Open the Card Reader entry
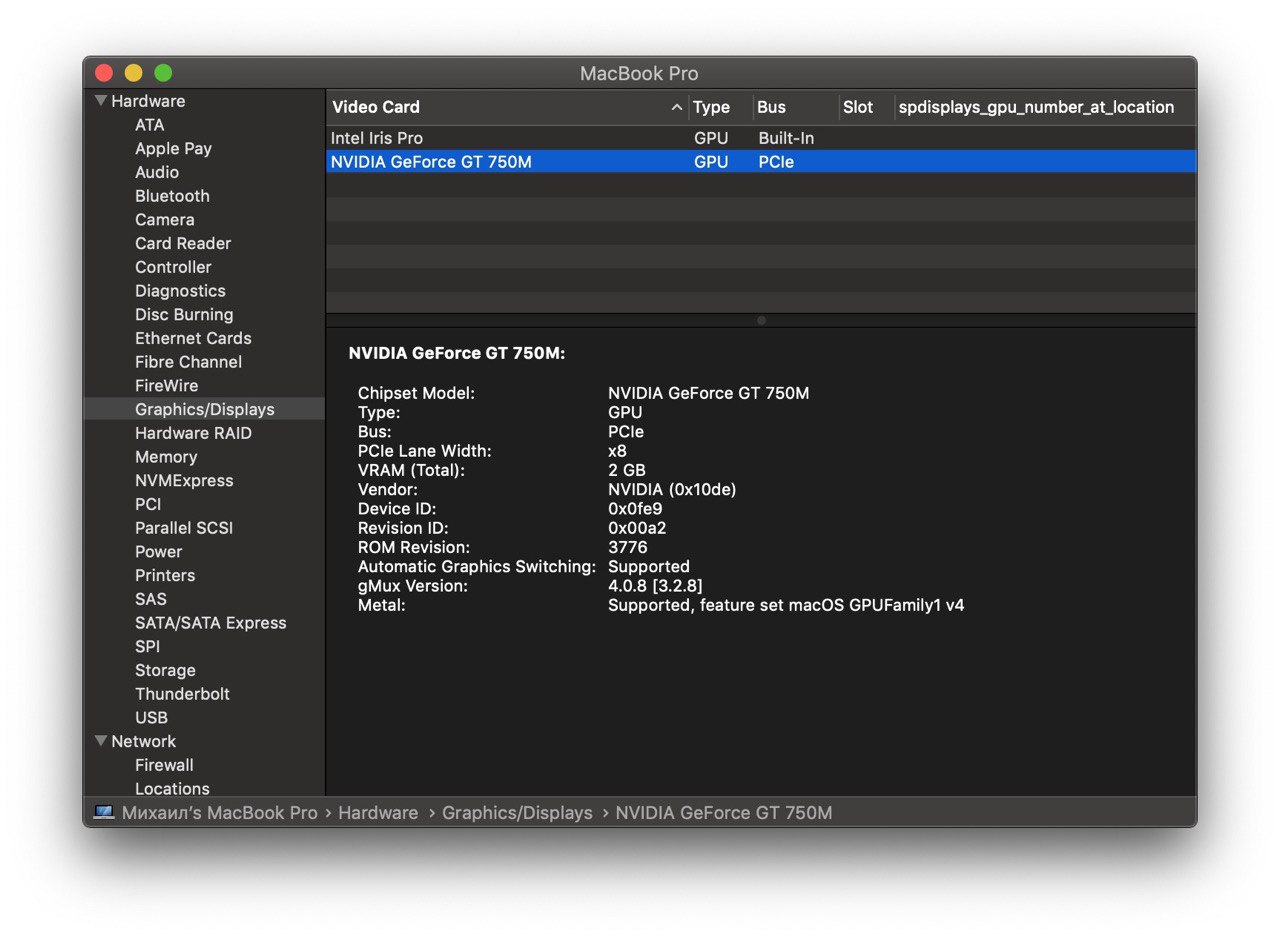The image size is (1280, 937). (x=183, y=243)
